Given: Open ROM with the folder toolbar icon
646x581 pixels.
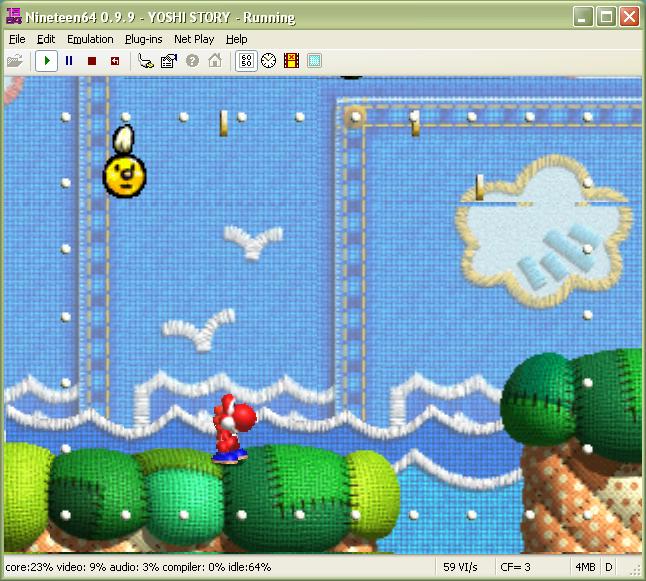Looking at the screenshot, I should [x=15, y=61].
